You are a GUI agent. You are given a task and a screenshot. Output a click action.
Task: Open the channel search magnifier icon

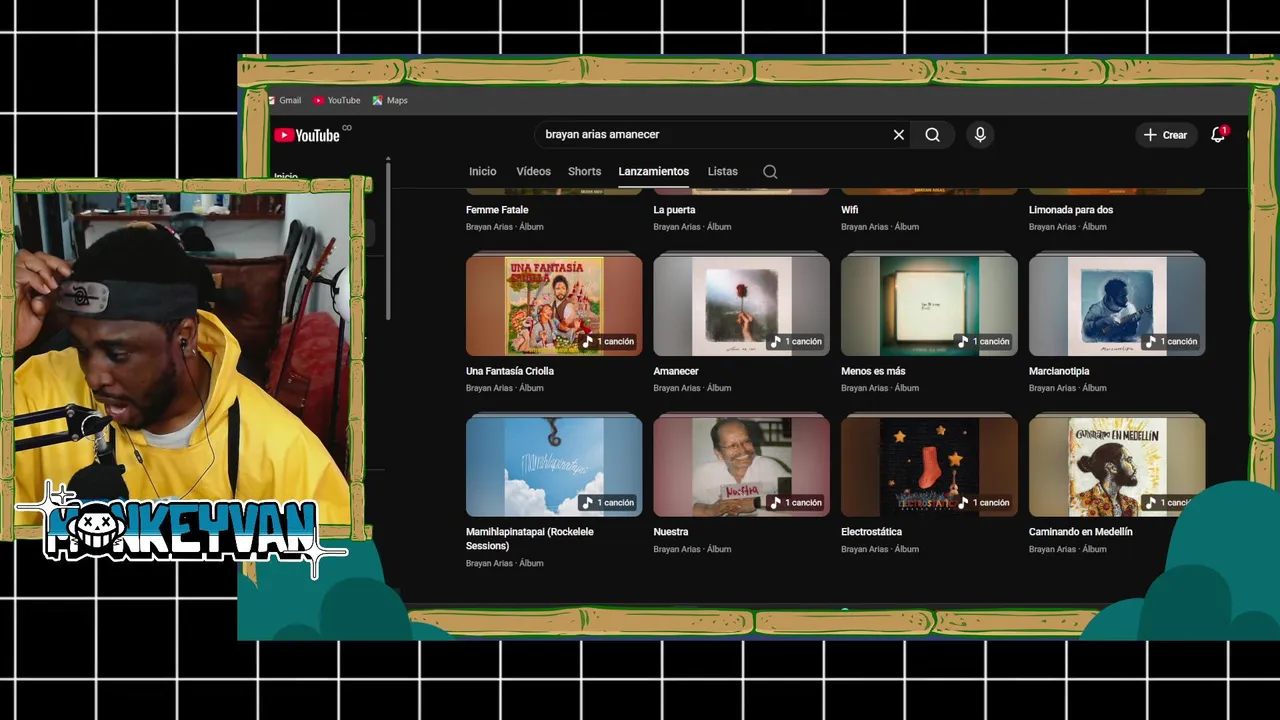(770, 172)
